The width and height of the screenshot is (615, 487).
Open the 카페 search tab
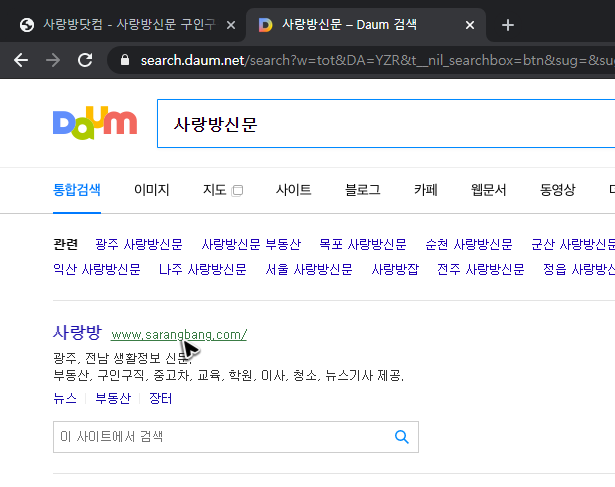426,190
